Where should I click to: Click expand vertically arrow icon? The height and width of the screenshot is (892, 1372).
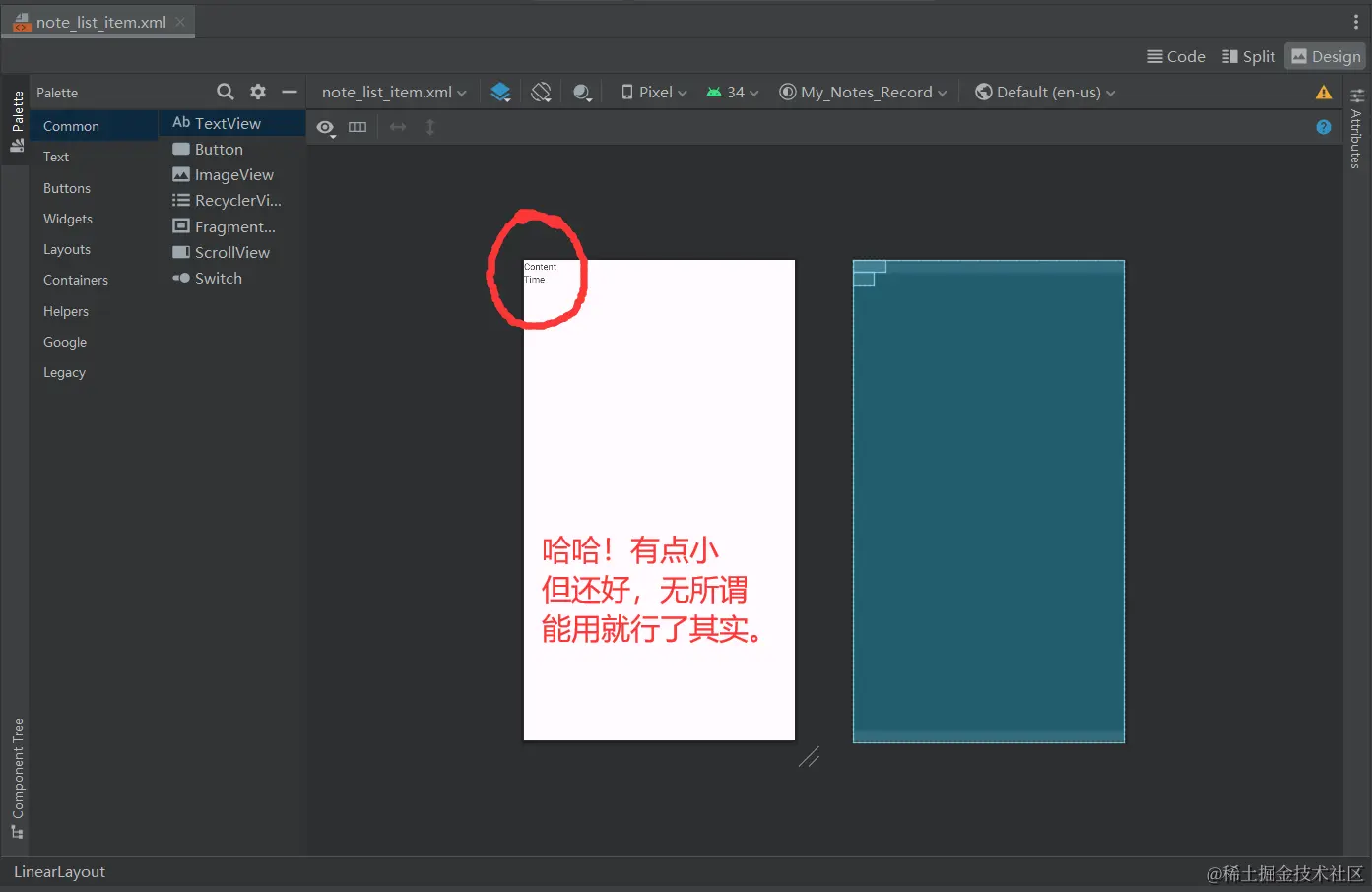pos(430,127)
